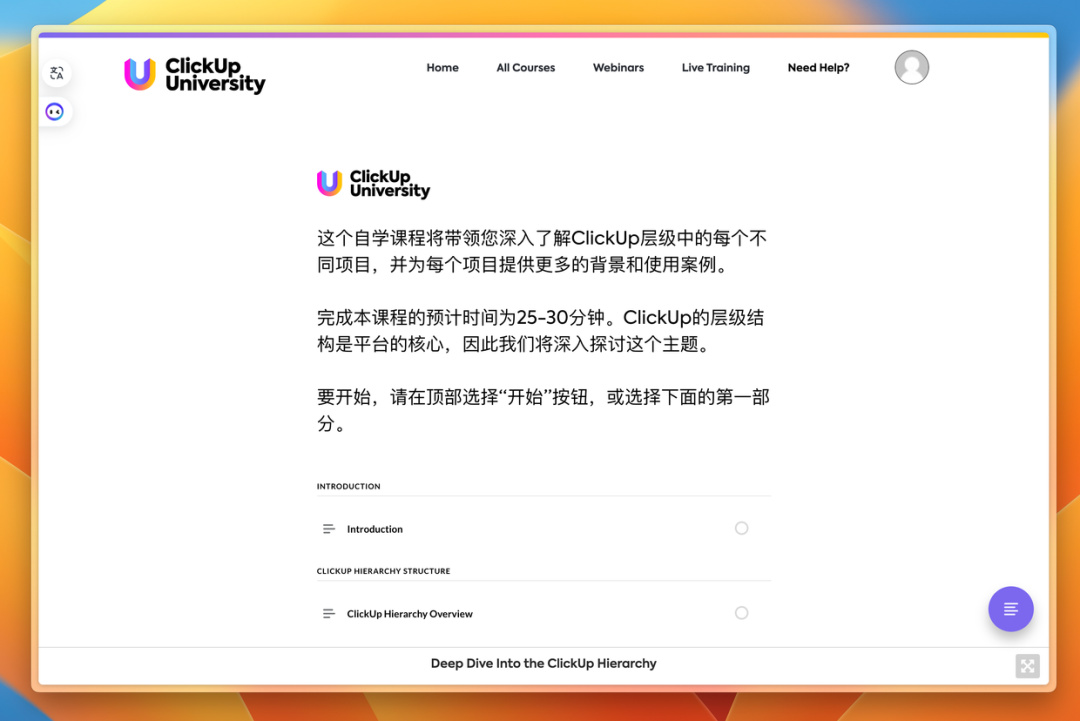Click the ClickUp Hierarchy Overview lesson icon
The image size is (1080, 721).
(x=329, y=614)
